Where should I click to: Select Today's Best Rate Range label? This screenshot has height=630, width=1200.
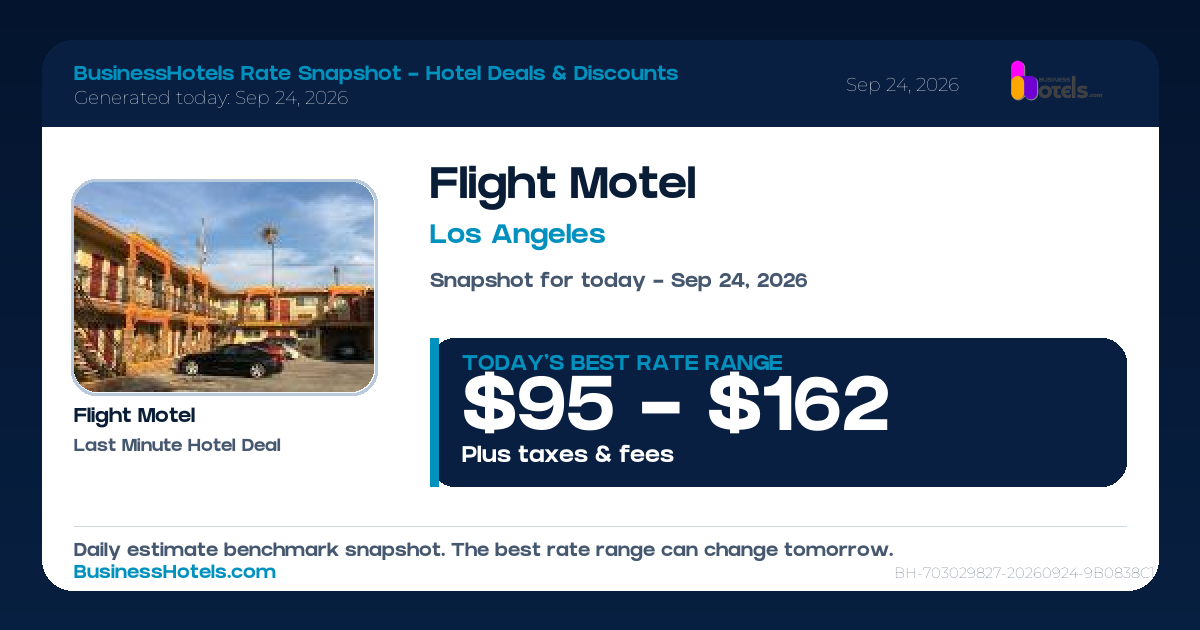tap(622, 363)
